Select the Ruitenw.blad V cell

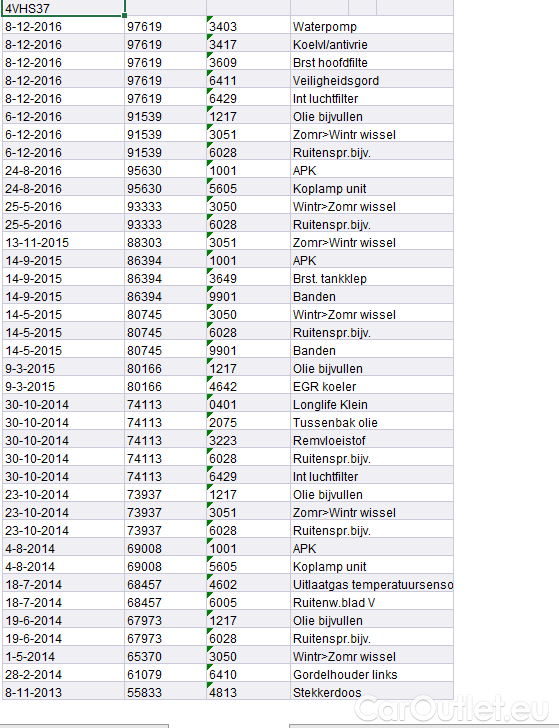click(x=372, y=603)
